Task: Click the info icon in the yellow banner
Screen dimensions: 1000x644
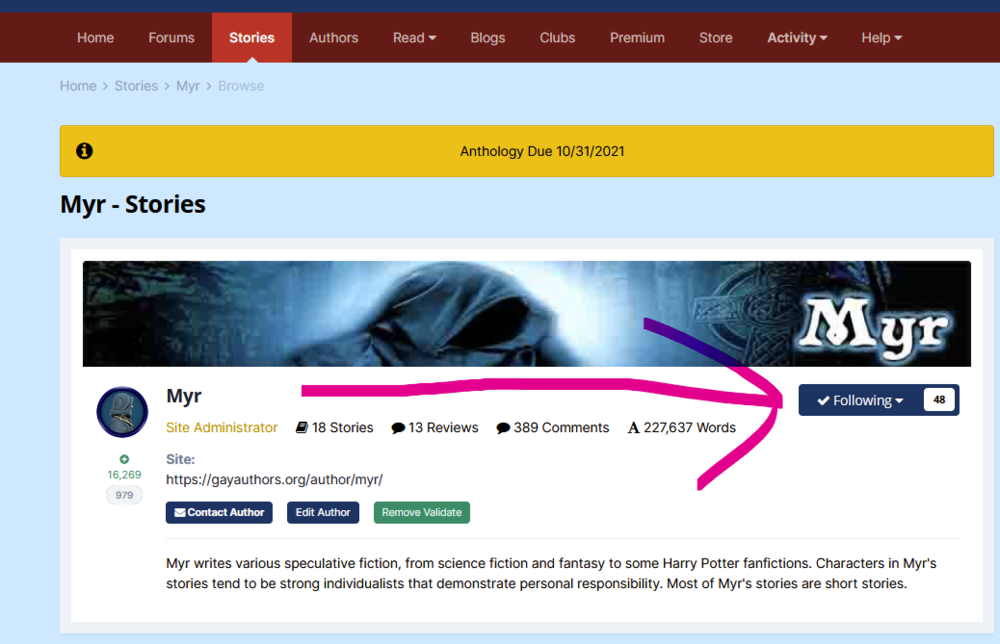Action: click(85, 151)
